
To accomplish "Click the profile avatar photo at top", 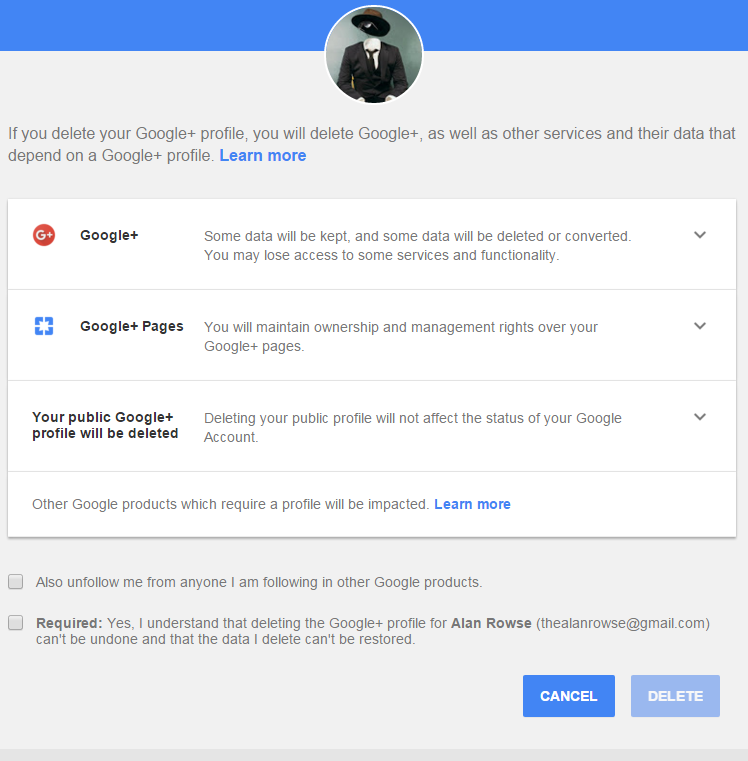I will [x=374, y=54].
